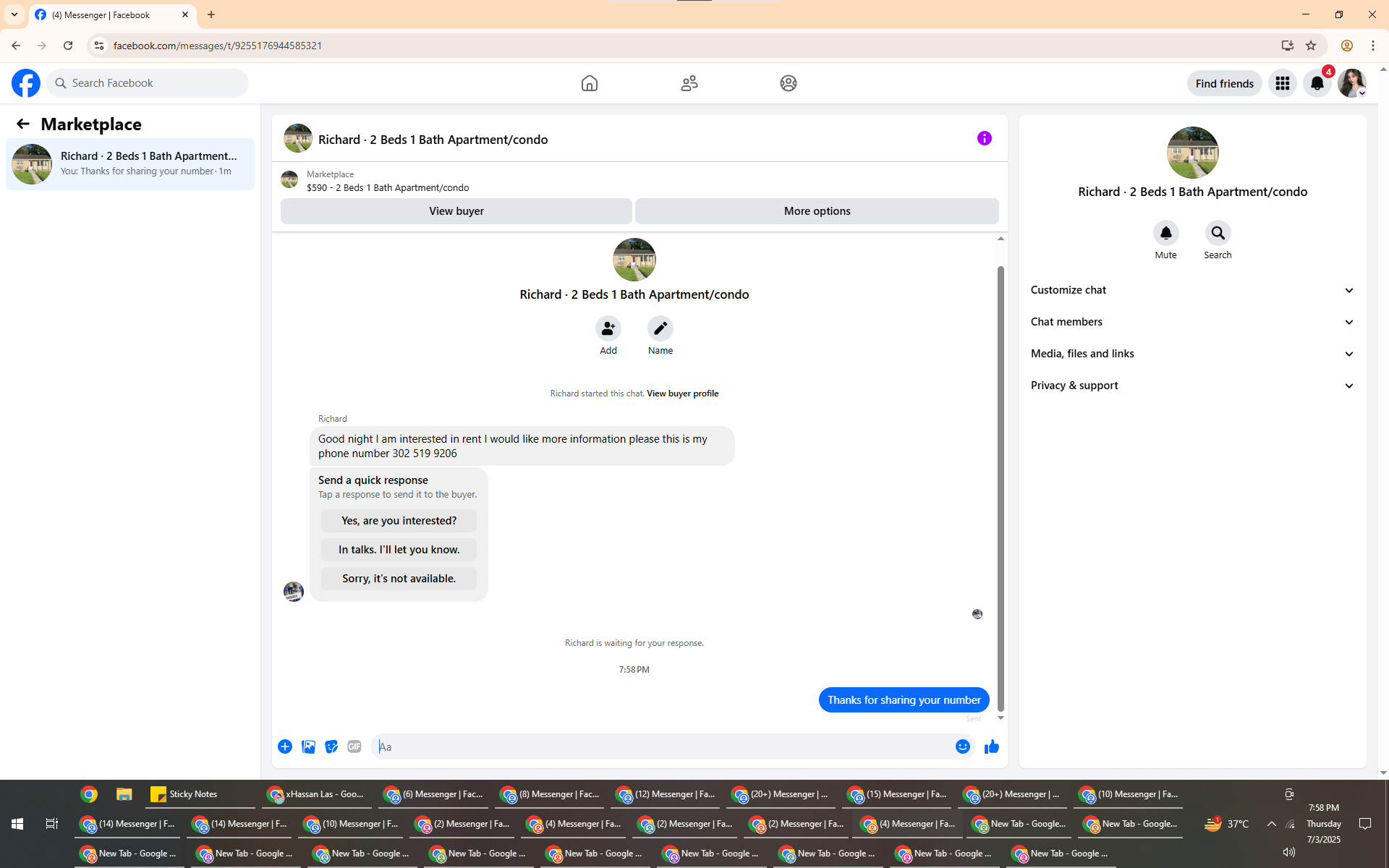Viewport: 1389px width, 868px height.
Task: Attach a photo using the image icon
Action: click(x=308, y=746)
